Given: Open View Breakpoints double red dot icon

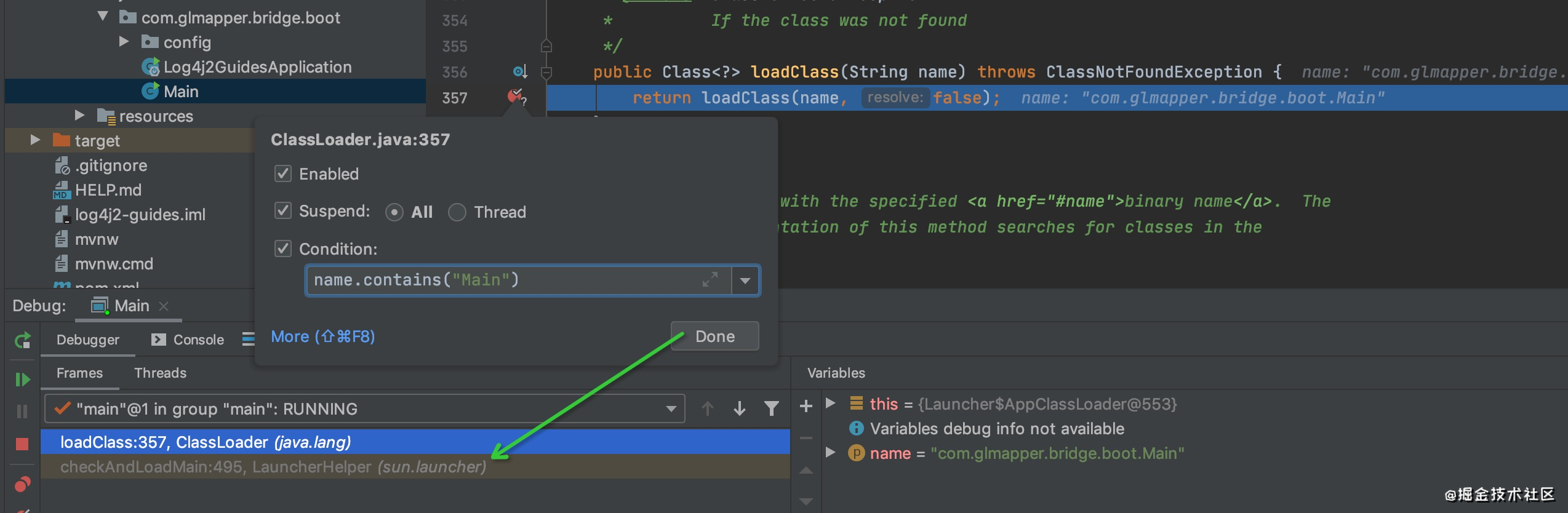Looking at the screenshot, I should click(22, 485).
